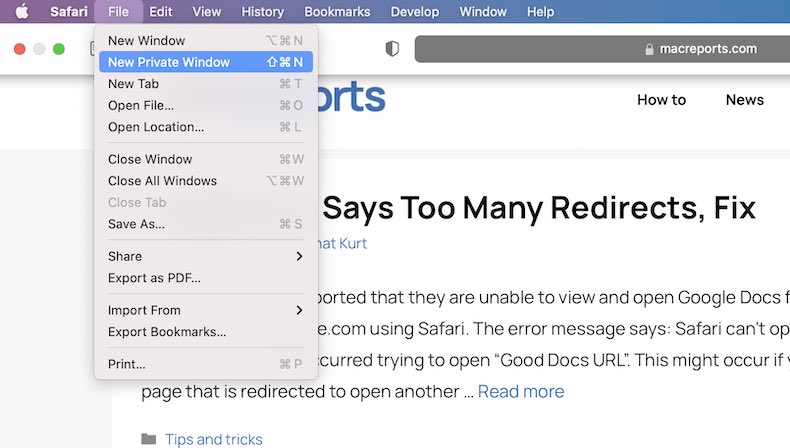Choose New Tab menu item

point(206,84)
